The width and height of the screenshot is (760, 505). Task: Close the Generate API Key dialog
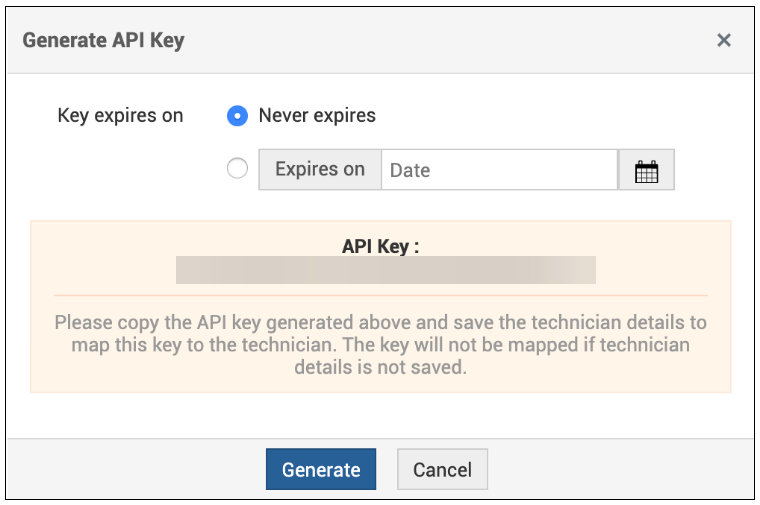pos(724,40)
